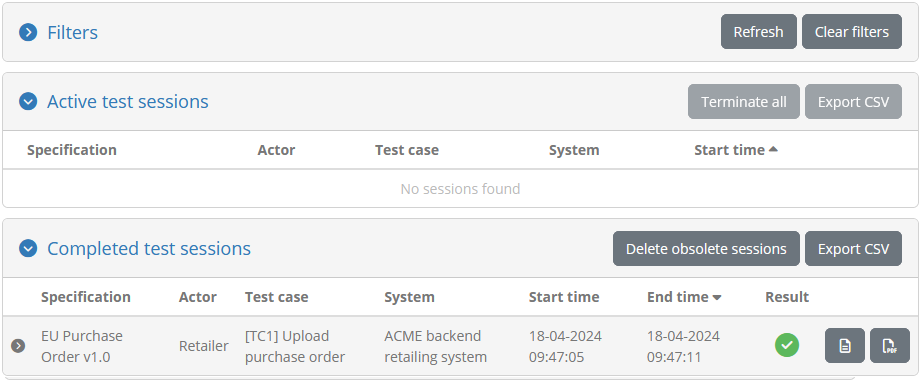The height and width of the screenshot is (382, 921).
Task: Expand the Filters panel chevron
Action: tap(28, 32)
